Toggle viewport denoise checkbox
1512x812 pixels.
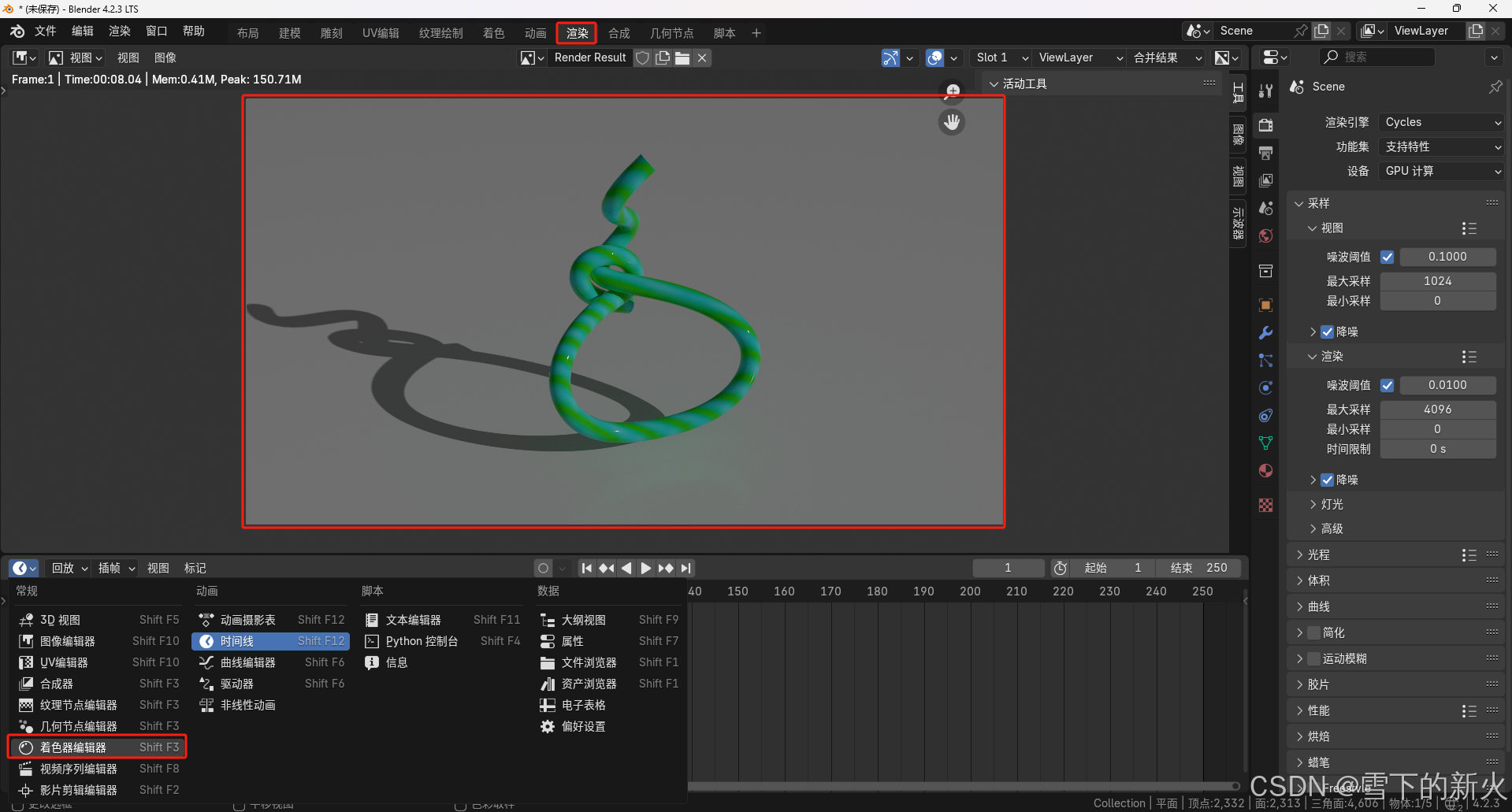coord(1328,332)
